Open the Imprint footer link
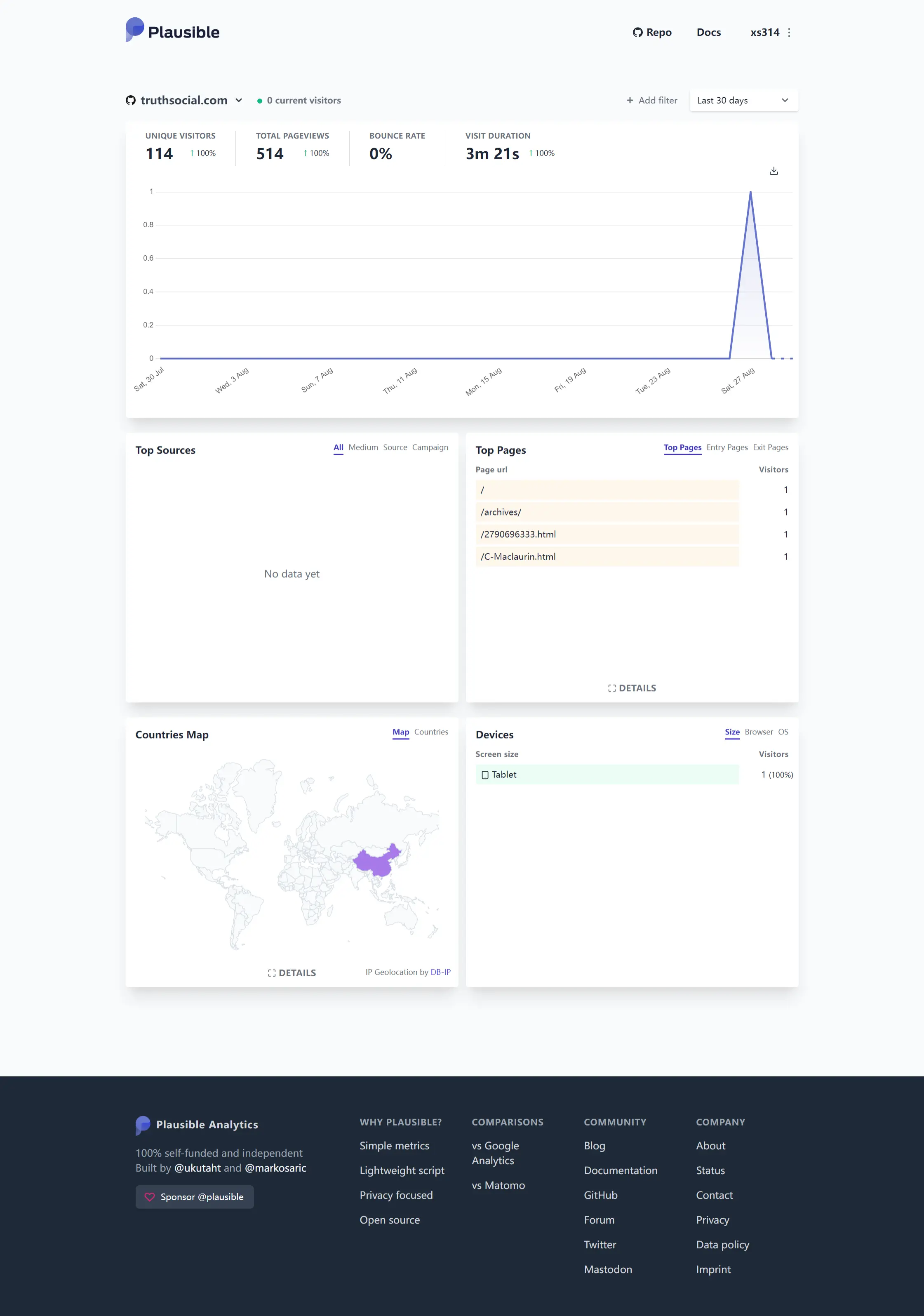Screen dimensions: 924x1316 pos(713,1269)
